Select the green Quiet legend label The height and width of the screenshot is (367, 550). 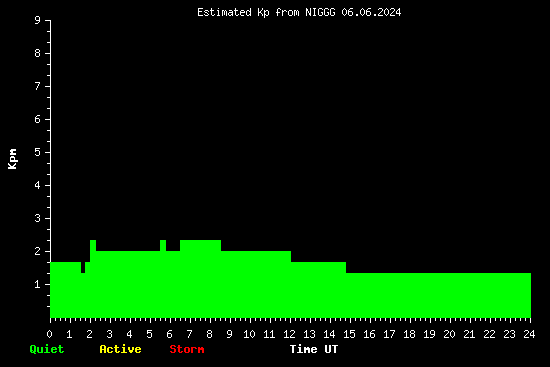coord(47,349)
